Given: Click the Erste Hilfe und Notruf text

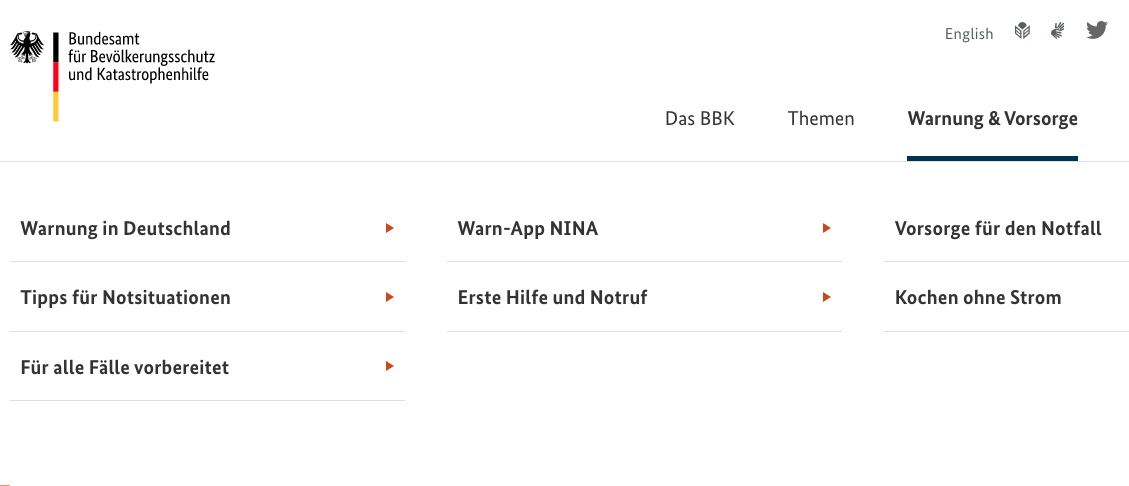Looking at the screenshot, I should [x=552, y=297].
